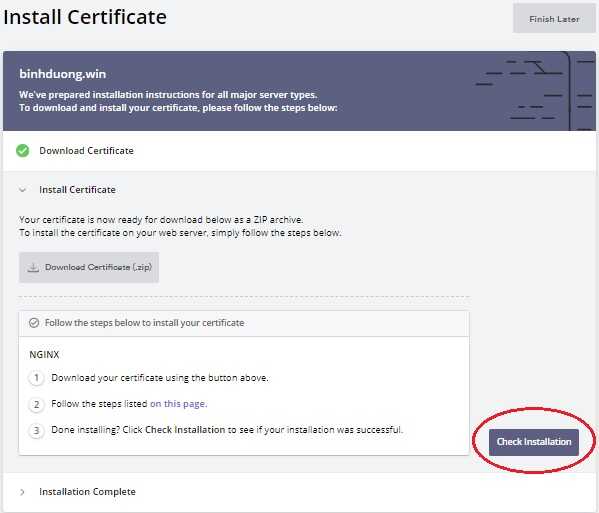The width and height of the screenshot is (599, 513).
Task: Click the Finish Later button
Action: [554, 19]
